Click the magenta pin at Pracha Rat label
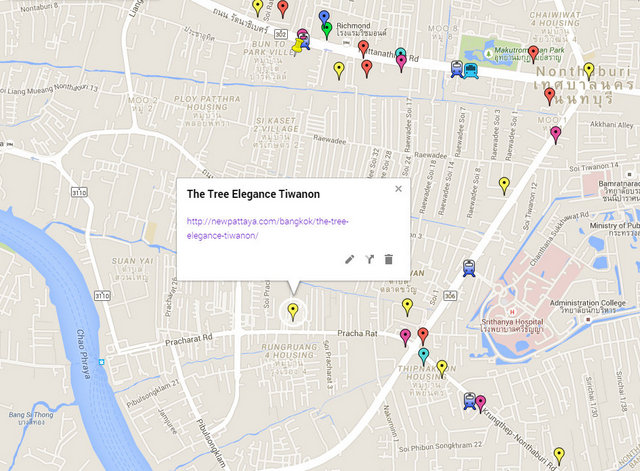 (405, 338)
